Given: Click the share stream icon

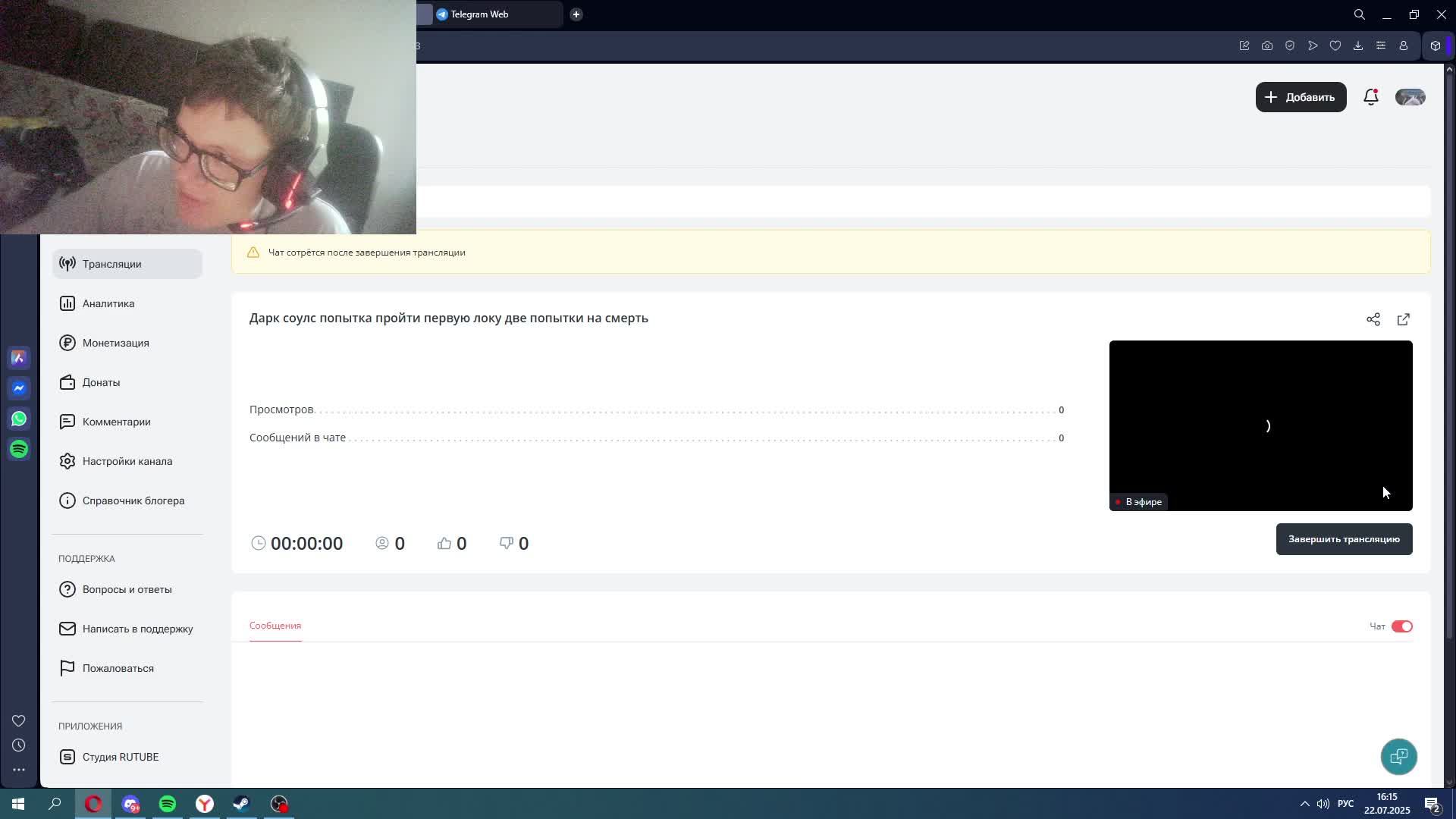Looking at the screenshot, I should pos(1373,319).
